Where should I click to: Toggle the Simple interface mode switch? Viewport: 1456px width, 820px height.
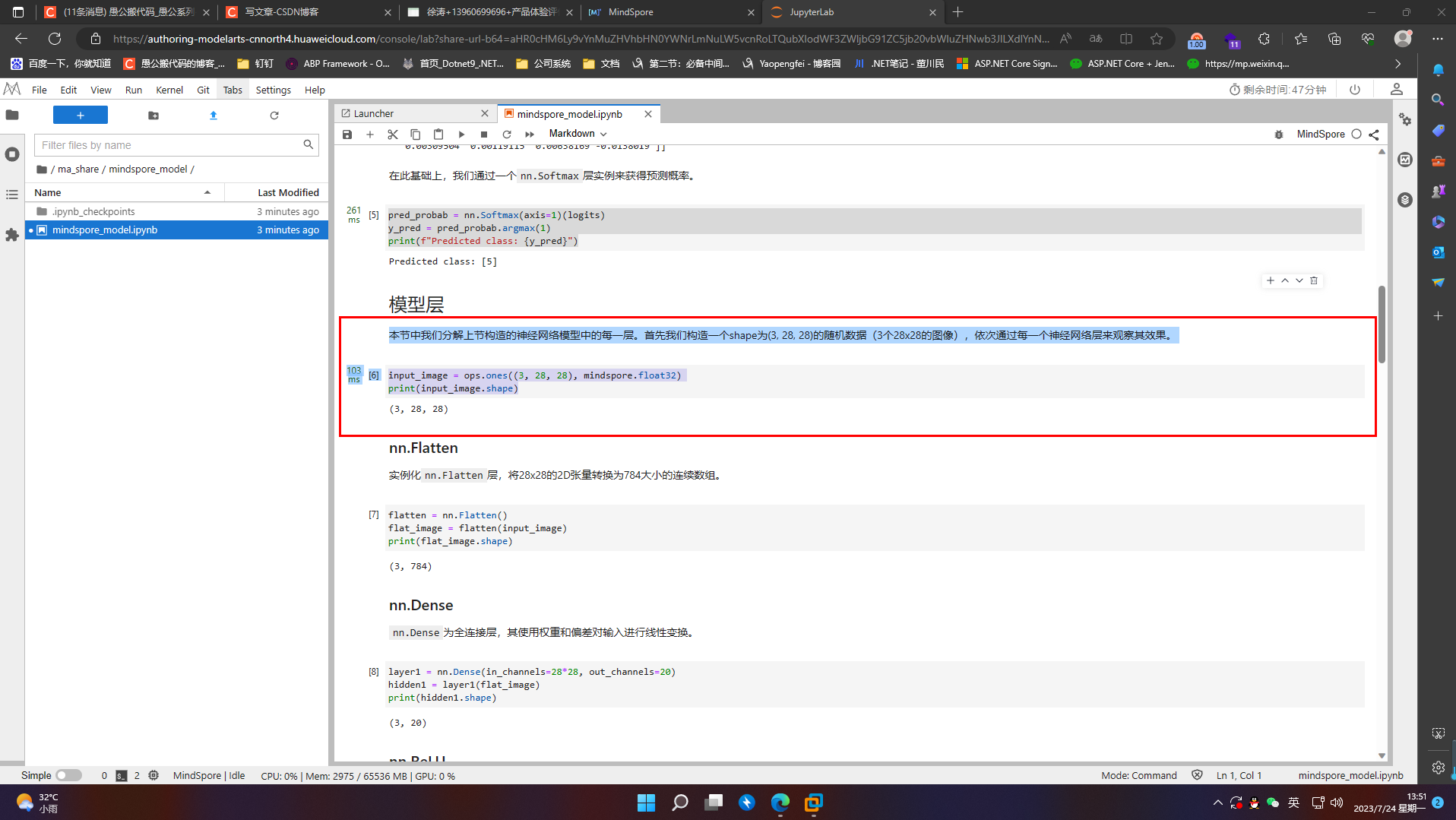coord(68,775)
